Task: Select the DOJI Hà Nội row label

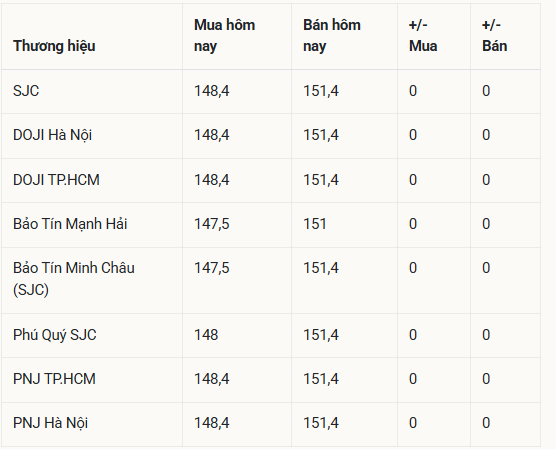Action: (x=52, y=135)
